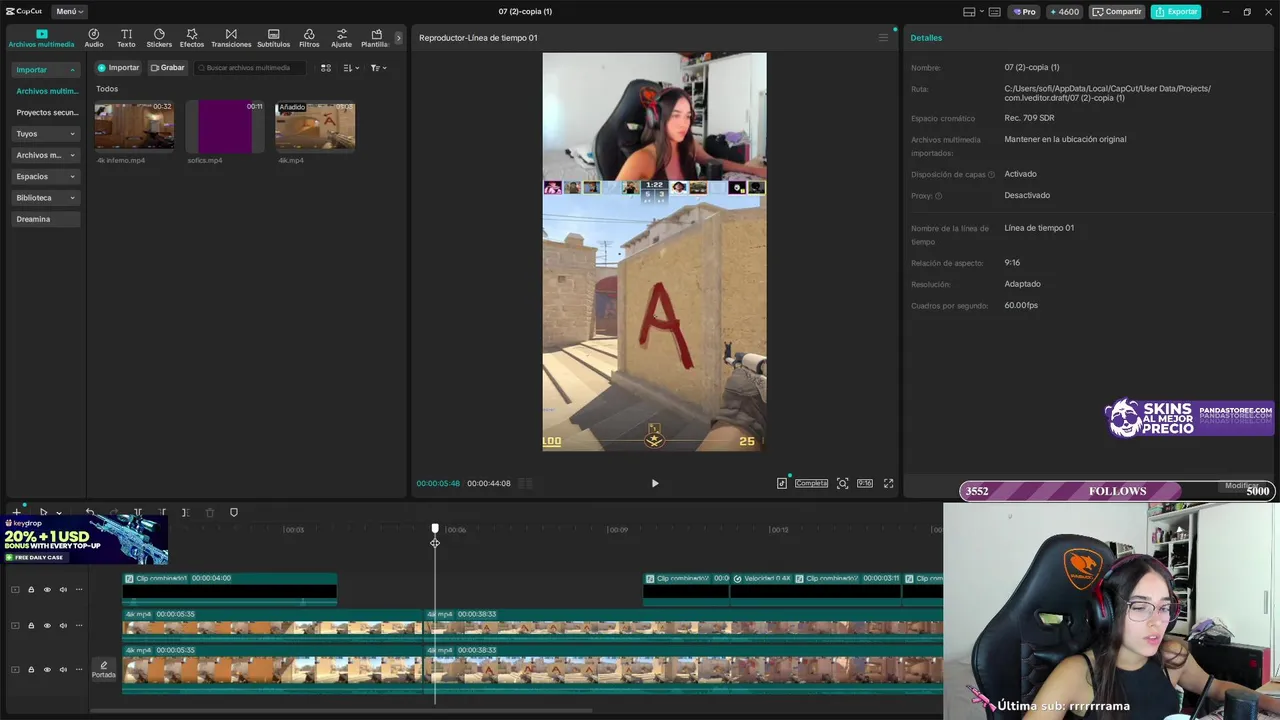Open the window layout selector icon
1280x720 pixels.
point(972,12)
